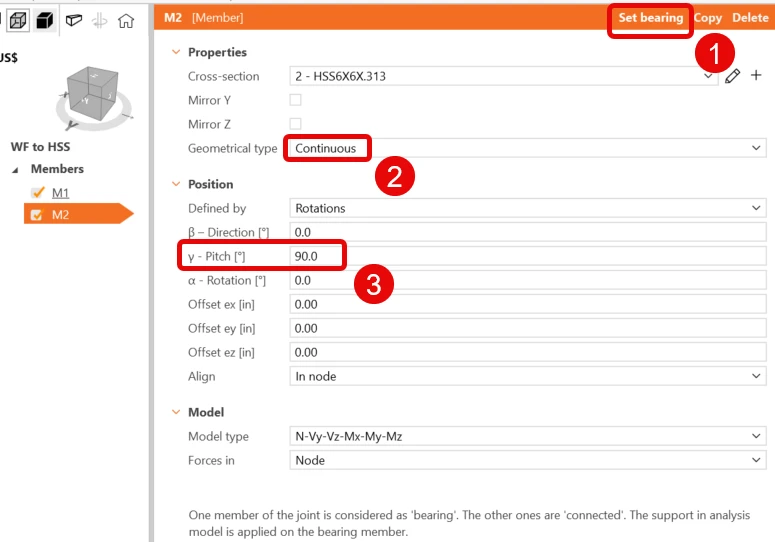The height and width of the screenshot is (542, 775).
Task: Click the 3D orientation view cube
Action: coord(94,96)
